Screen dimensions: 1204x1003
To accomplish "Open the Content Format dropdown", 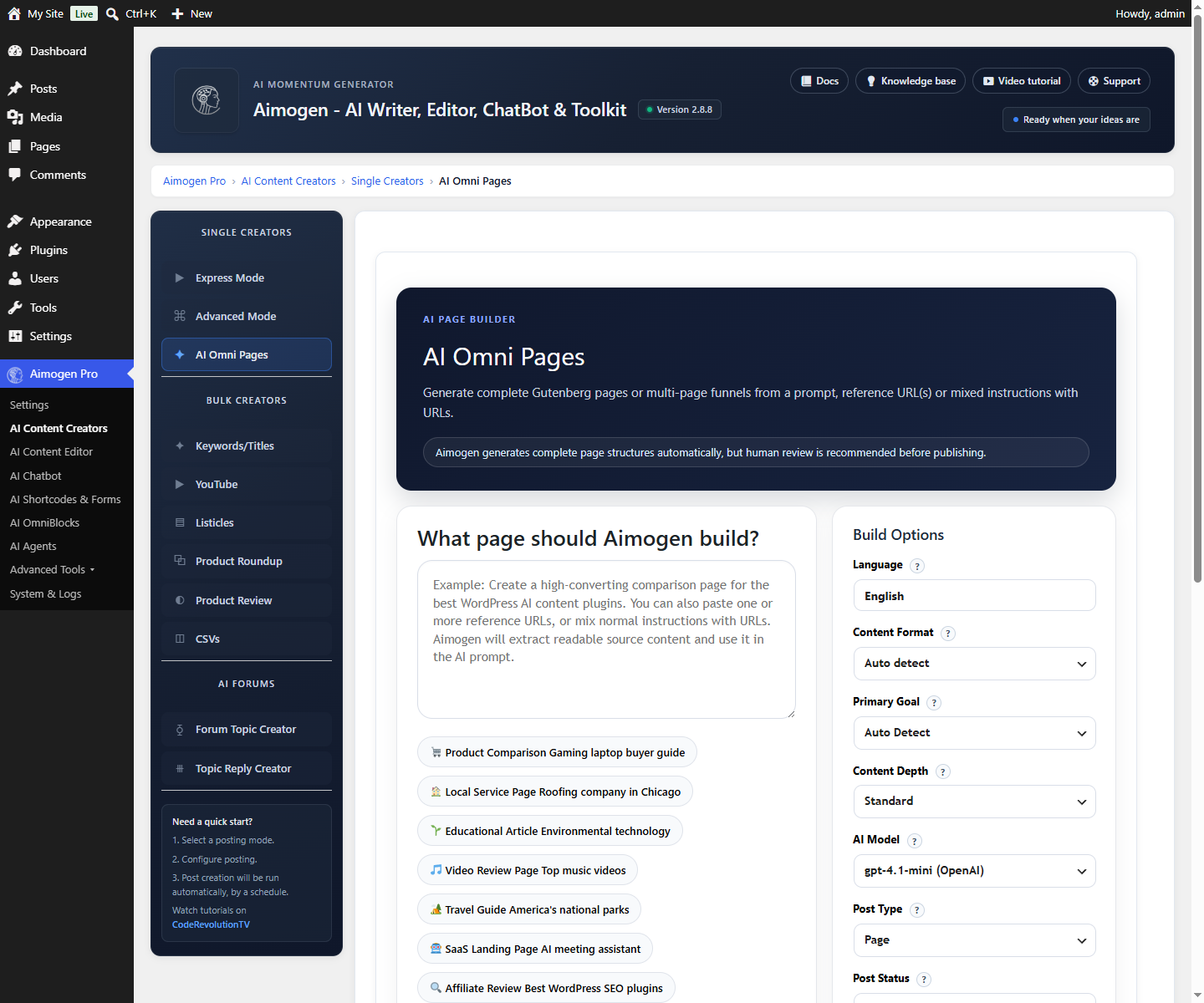I will click(974, 664).
